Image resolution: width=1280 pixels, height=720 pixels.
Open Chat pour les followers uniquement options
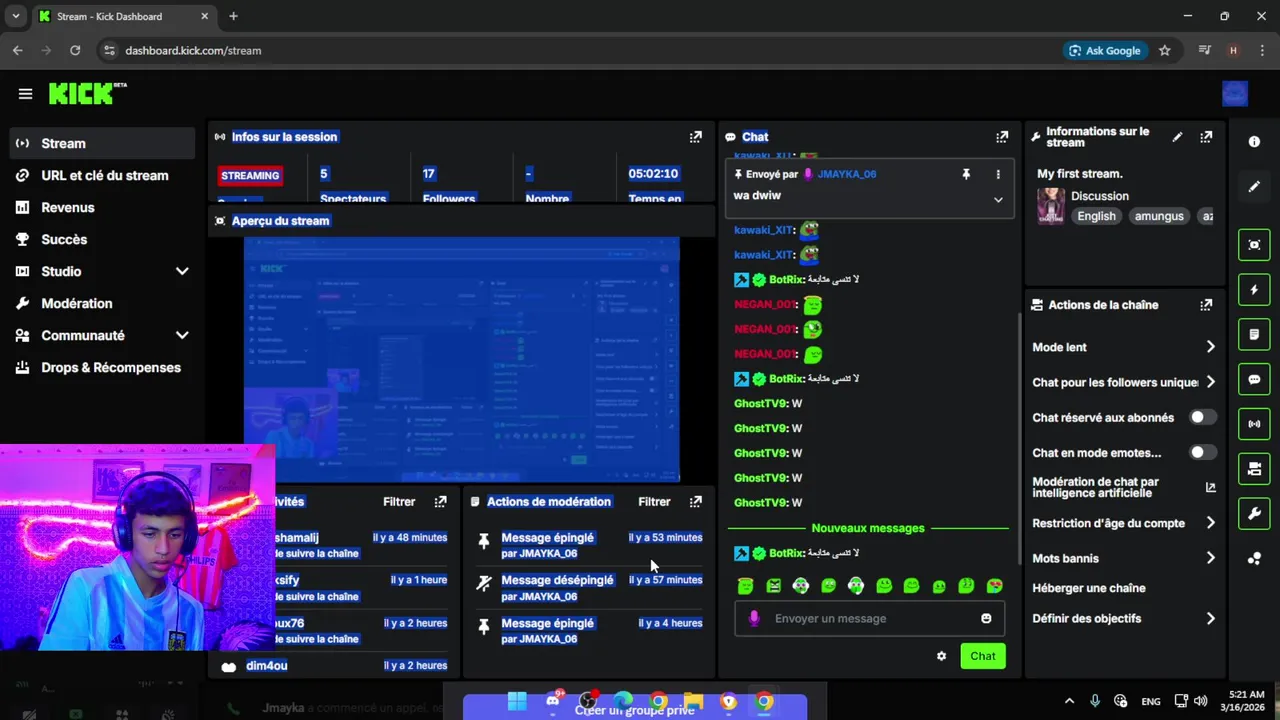coord(1124,382)
